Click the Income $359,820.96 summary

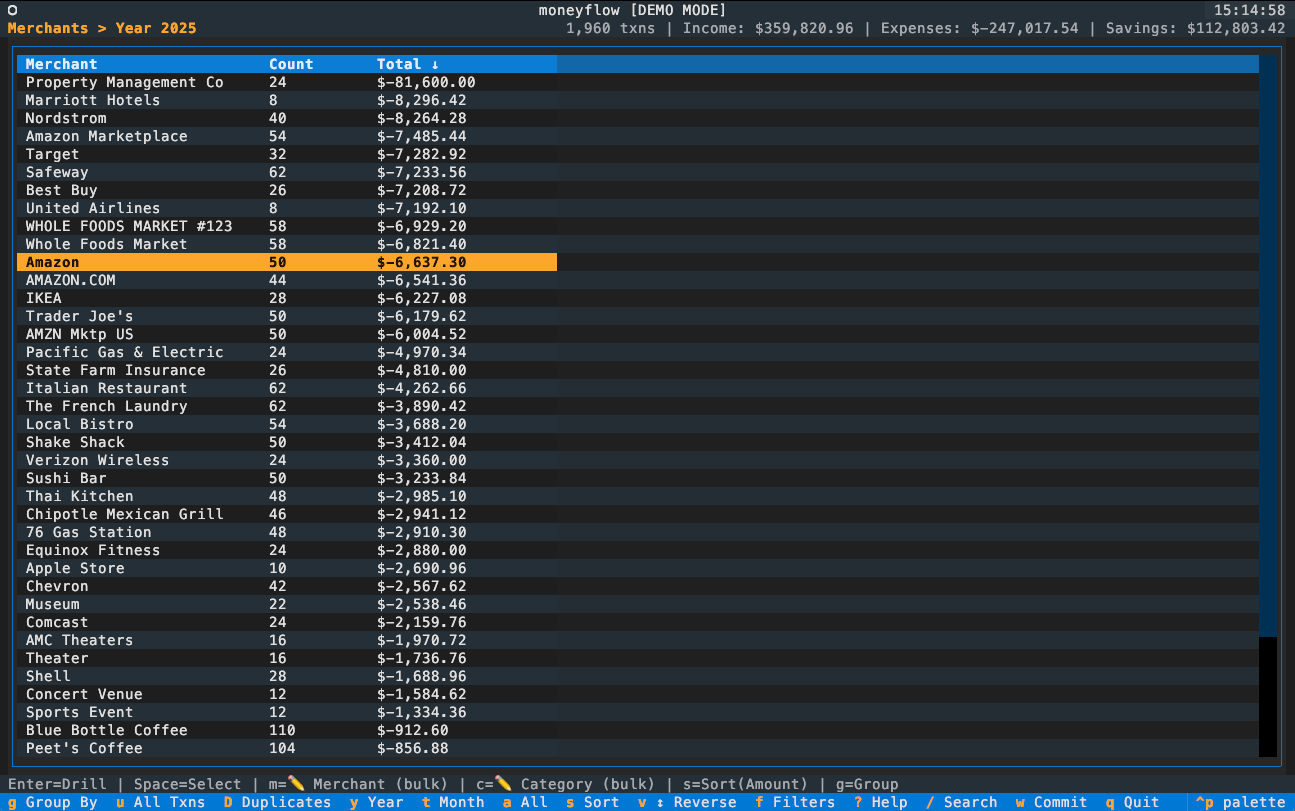point(768,28)
